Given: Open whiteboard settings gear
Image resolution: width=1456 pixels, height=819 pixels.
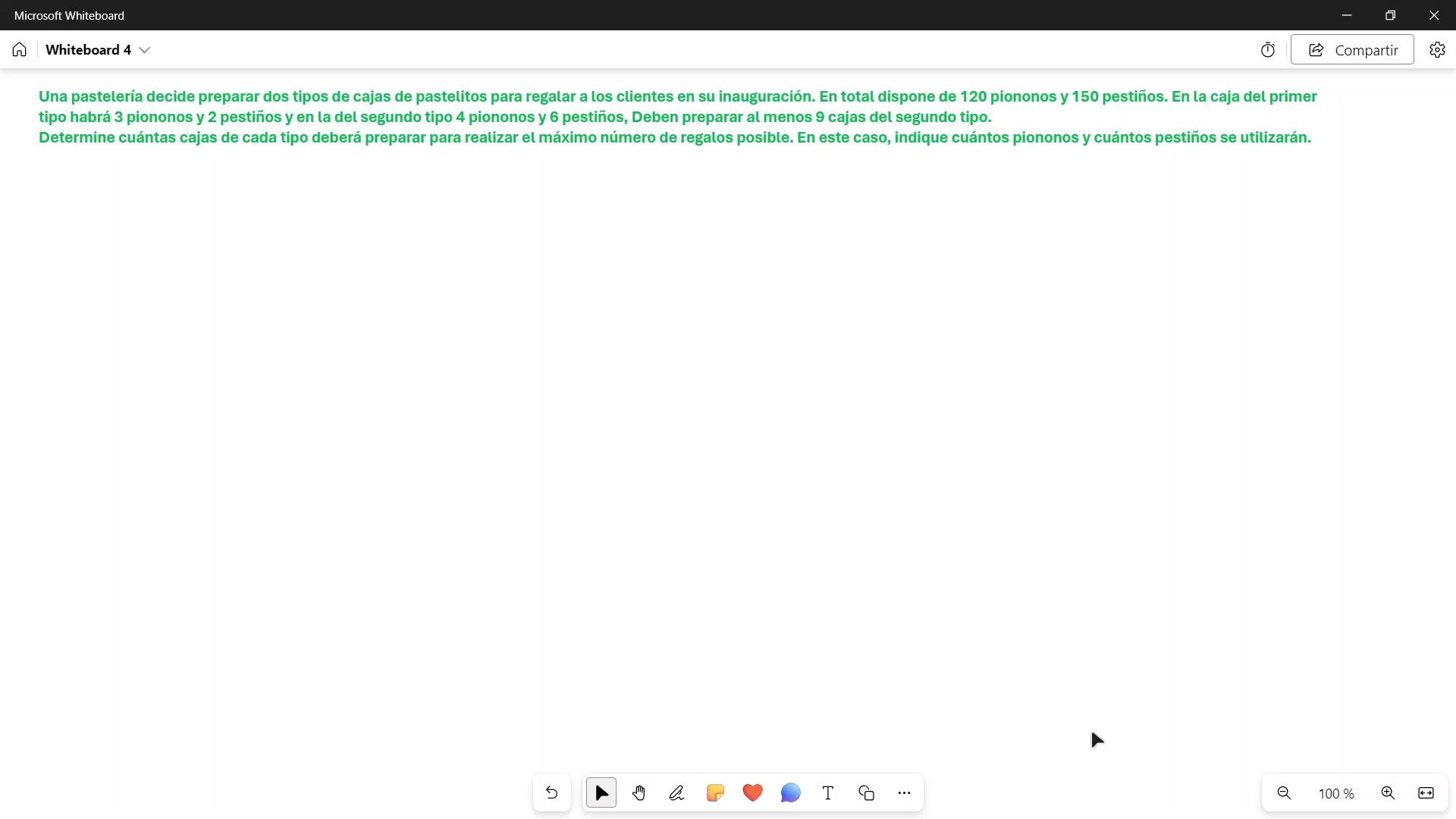Looking at the screenshot, I should (1437, 50).
